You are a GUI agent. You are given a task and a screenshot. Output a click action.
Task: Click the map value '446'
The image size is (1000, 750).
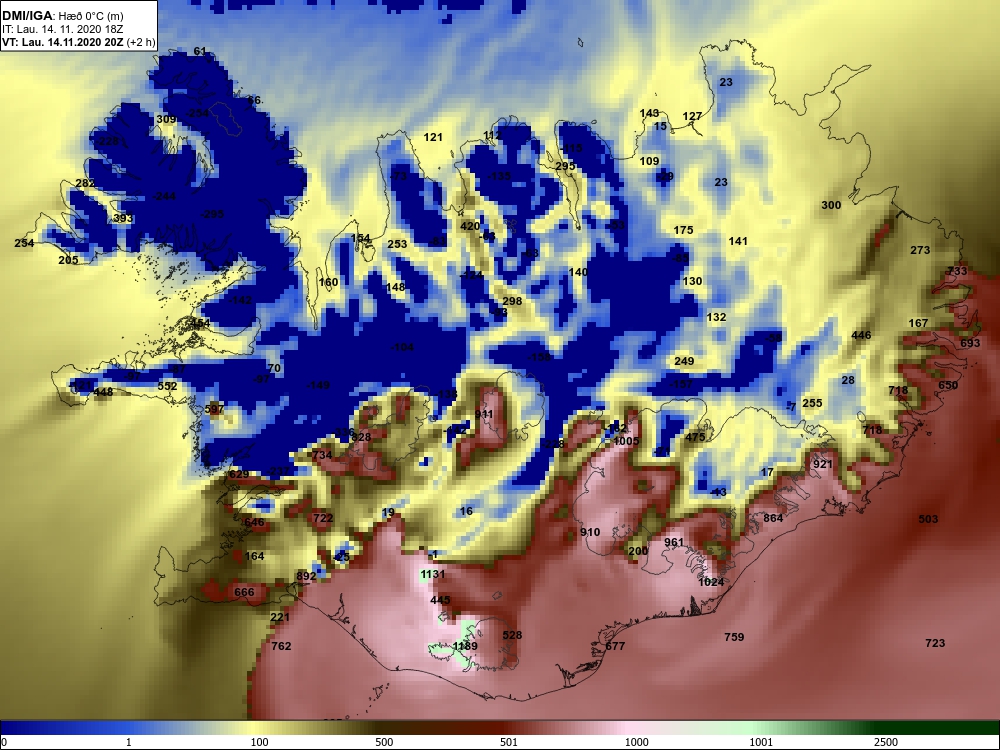(x=861, y=335)
